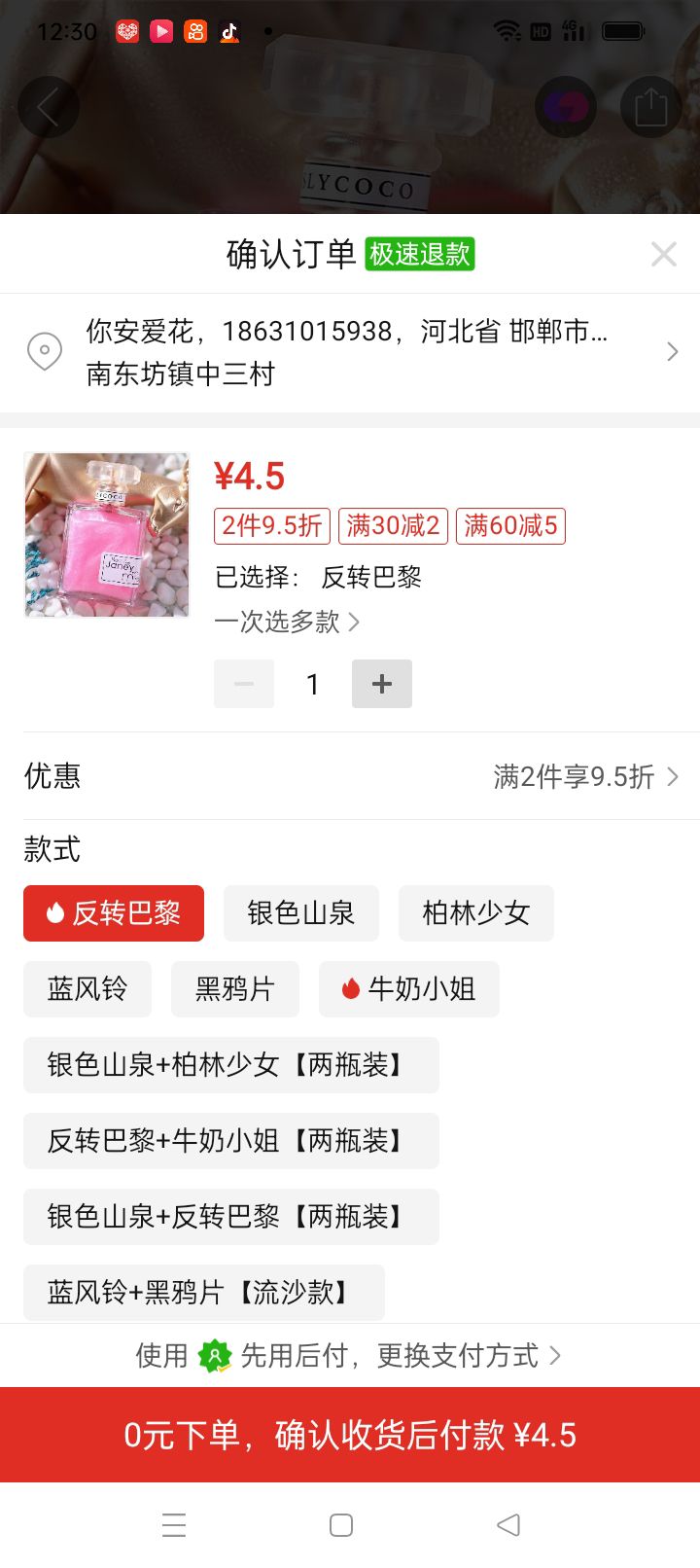Tap the location pin icon

[x=45, y=351]
